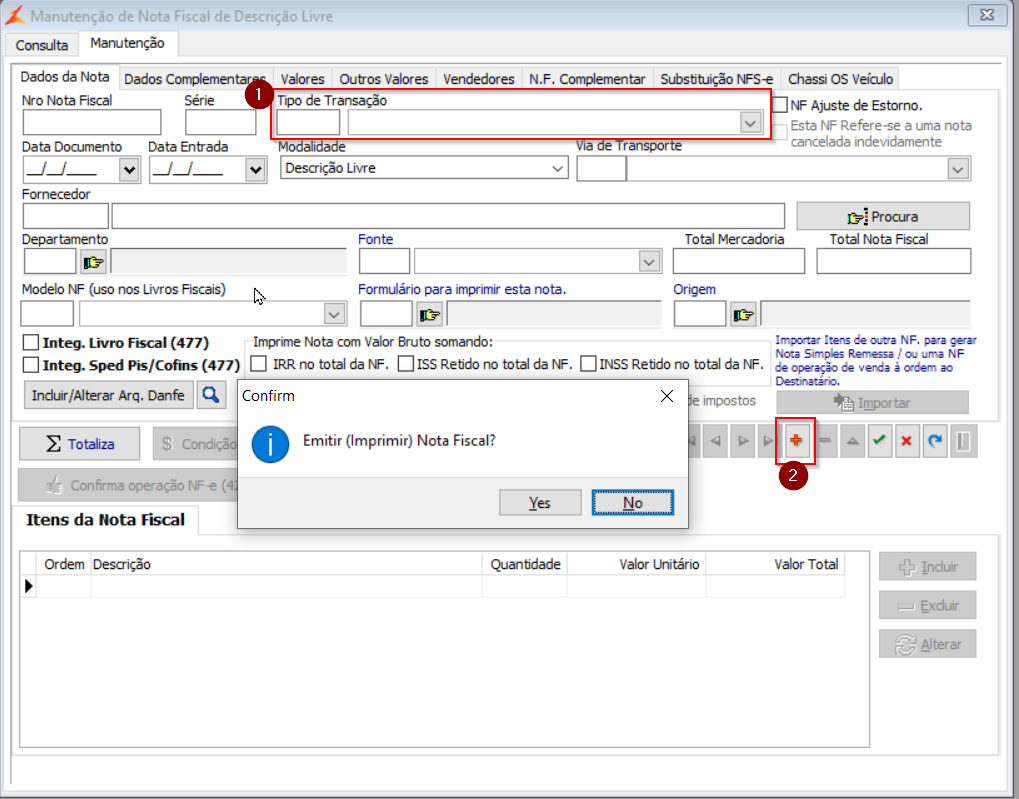This screenshot has height=799, width=1019.
Task: Open the Via de Transporte dropdown
Action: (957, 170)
